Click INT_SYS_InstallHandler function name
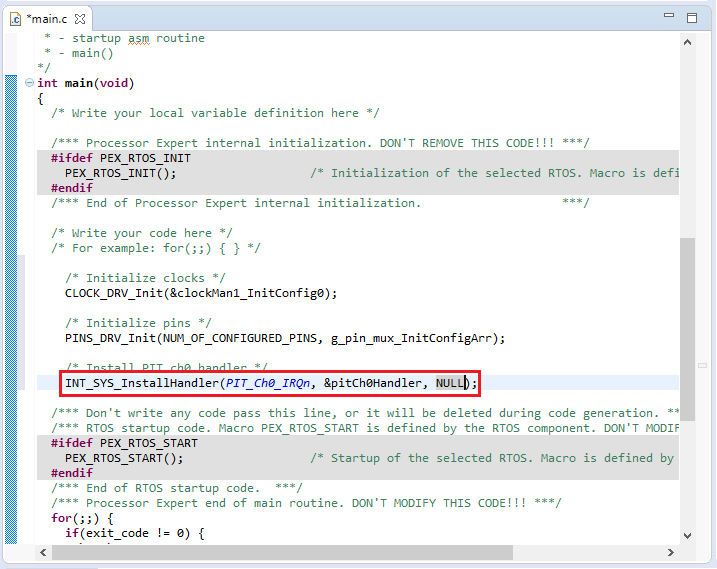Viewport: 717px width, 569px height. 142,383
